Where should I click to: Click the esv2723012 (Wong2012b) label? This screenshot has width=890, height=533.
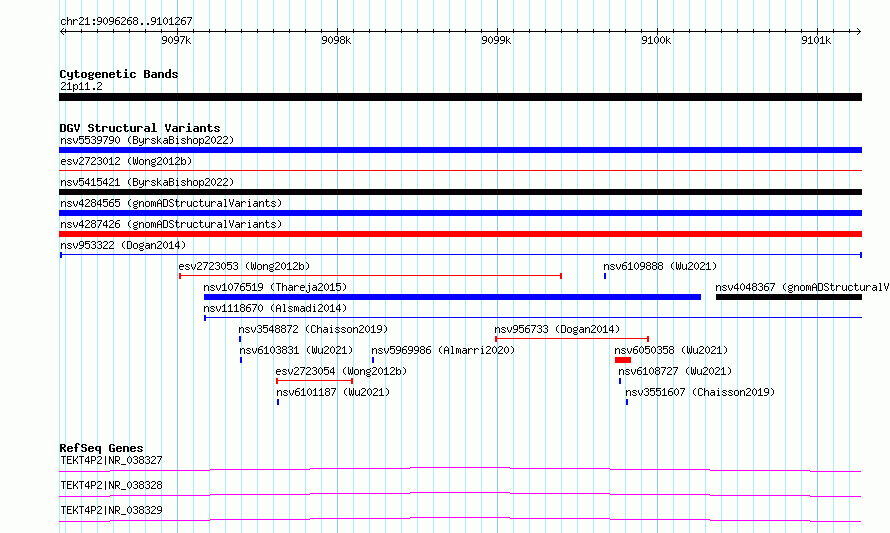(126, 161)
